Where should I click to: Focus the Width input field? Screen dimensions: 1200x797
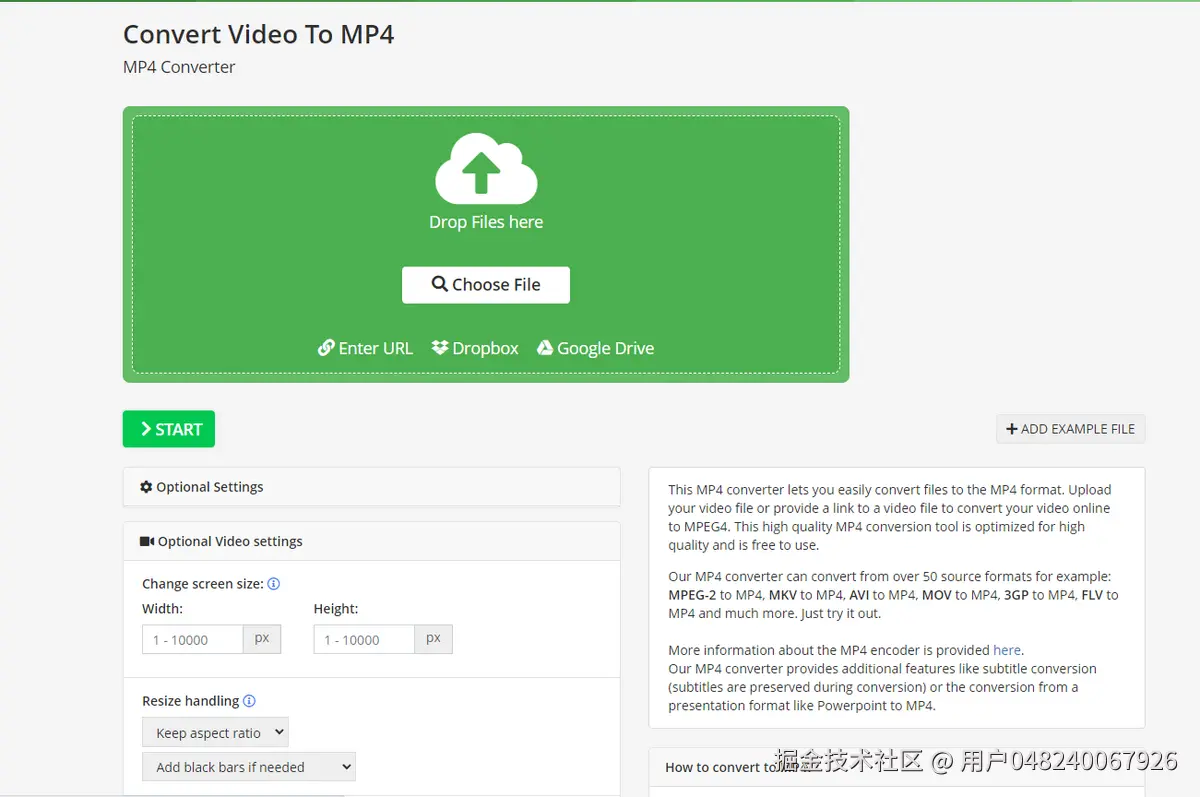193,640
